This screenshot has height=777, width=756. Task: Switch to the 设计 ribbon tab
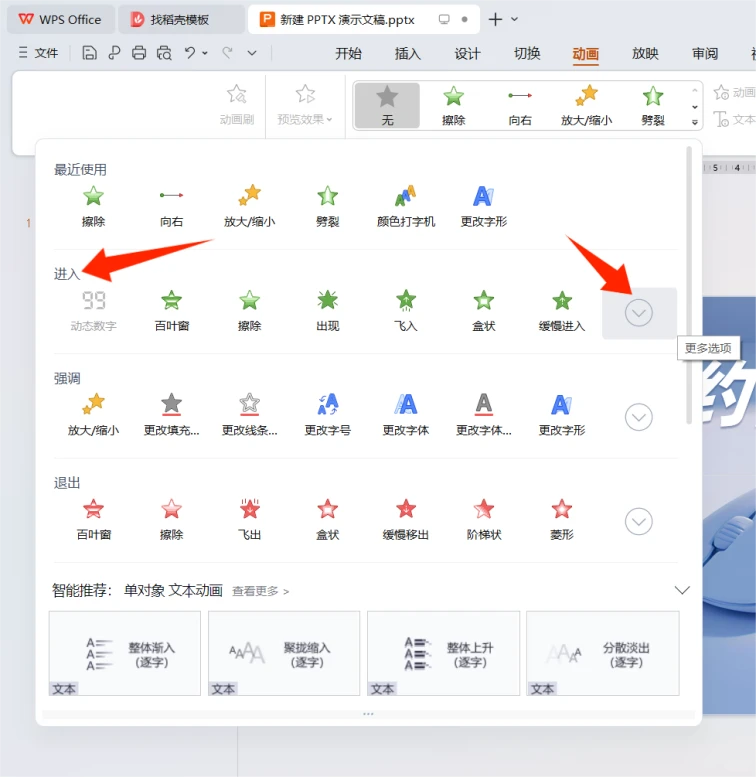pos(467,54)
